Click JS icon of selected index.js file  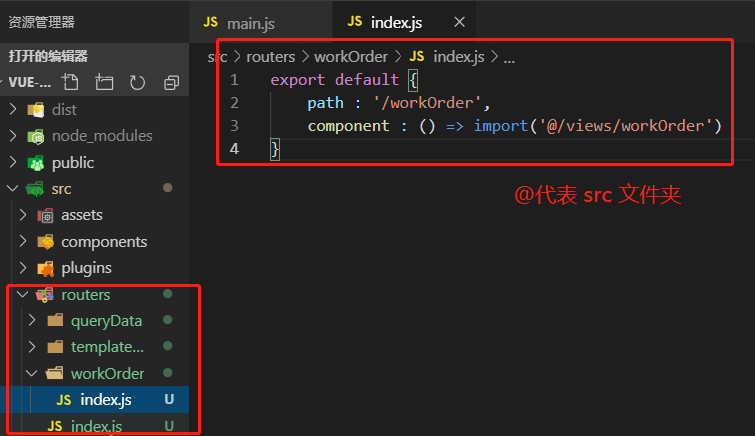64,400
